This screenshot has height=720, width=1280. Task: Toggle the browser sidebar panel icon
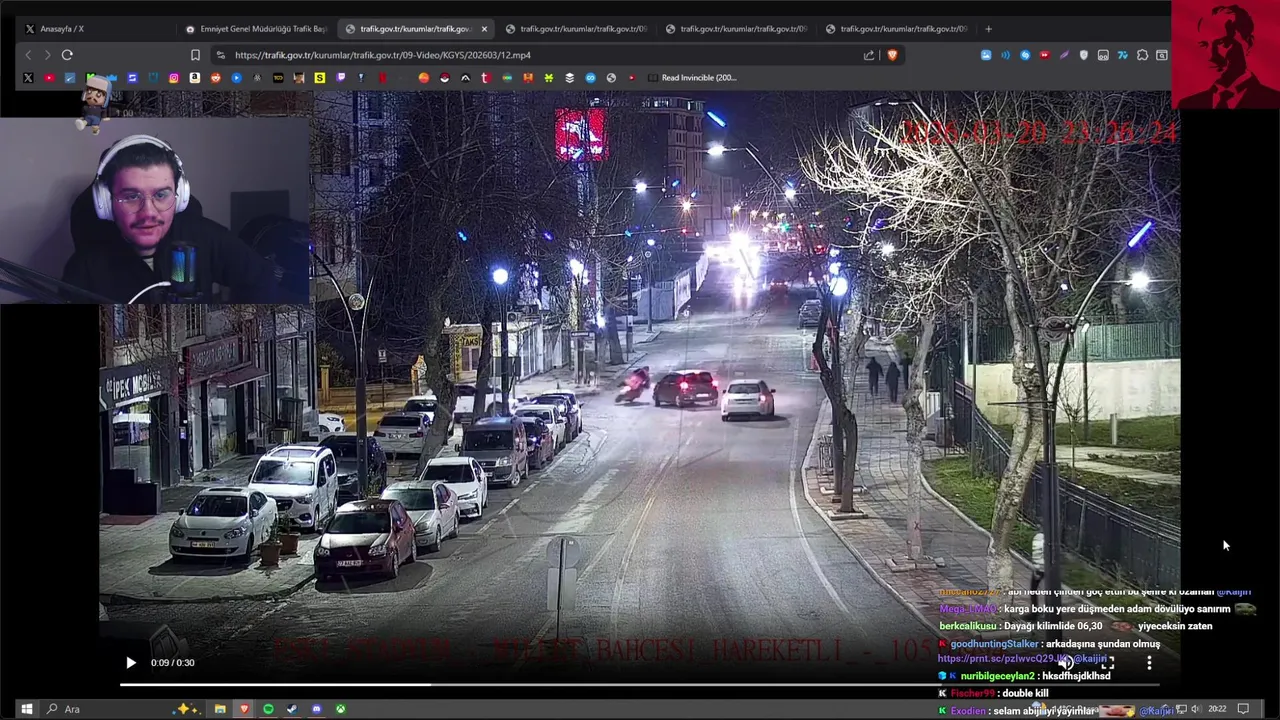pyautogui.click(x=1162, y=55)
